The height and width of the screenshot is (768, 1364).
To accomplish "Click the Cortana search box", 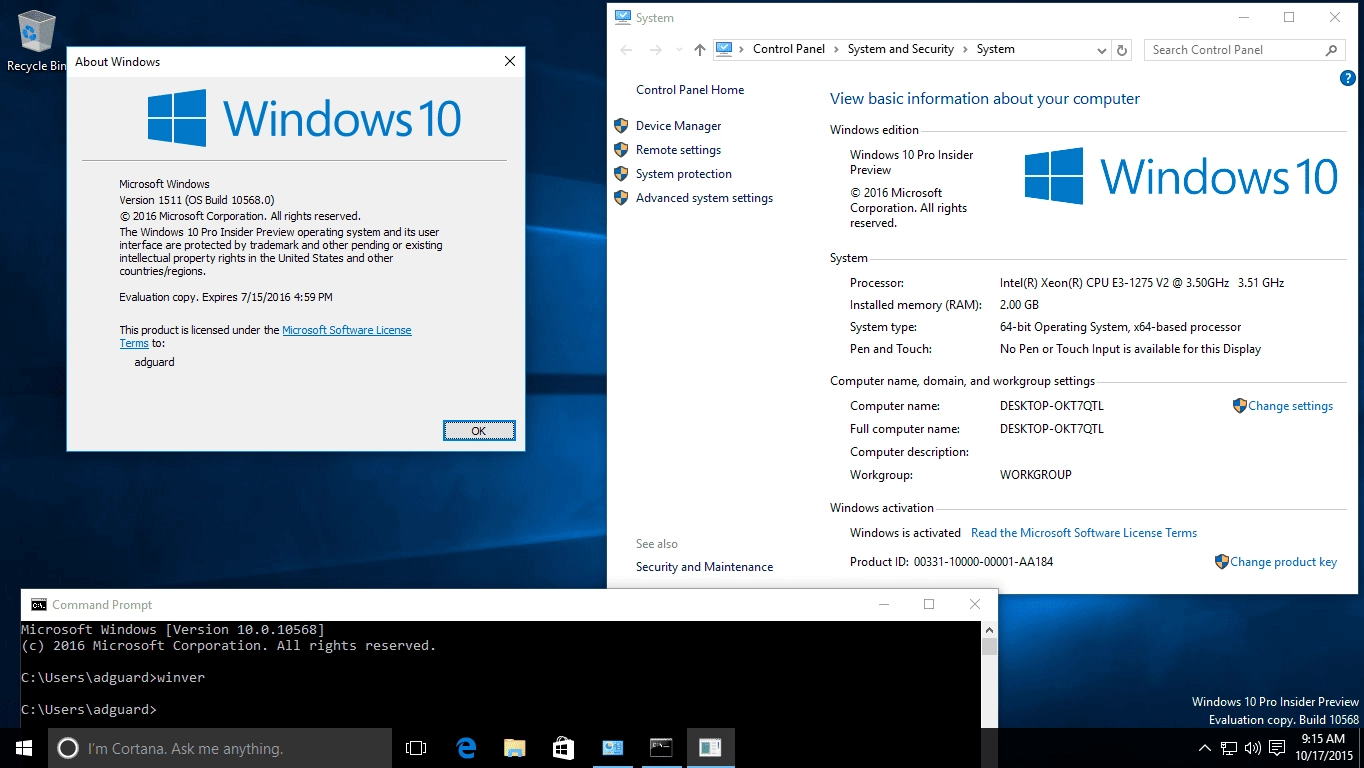I will 220,748.
